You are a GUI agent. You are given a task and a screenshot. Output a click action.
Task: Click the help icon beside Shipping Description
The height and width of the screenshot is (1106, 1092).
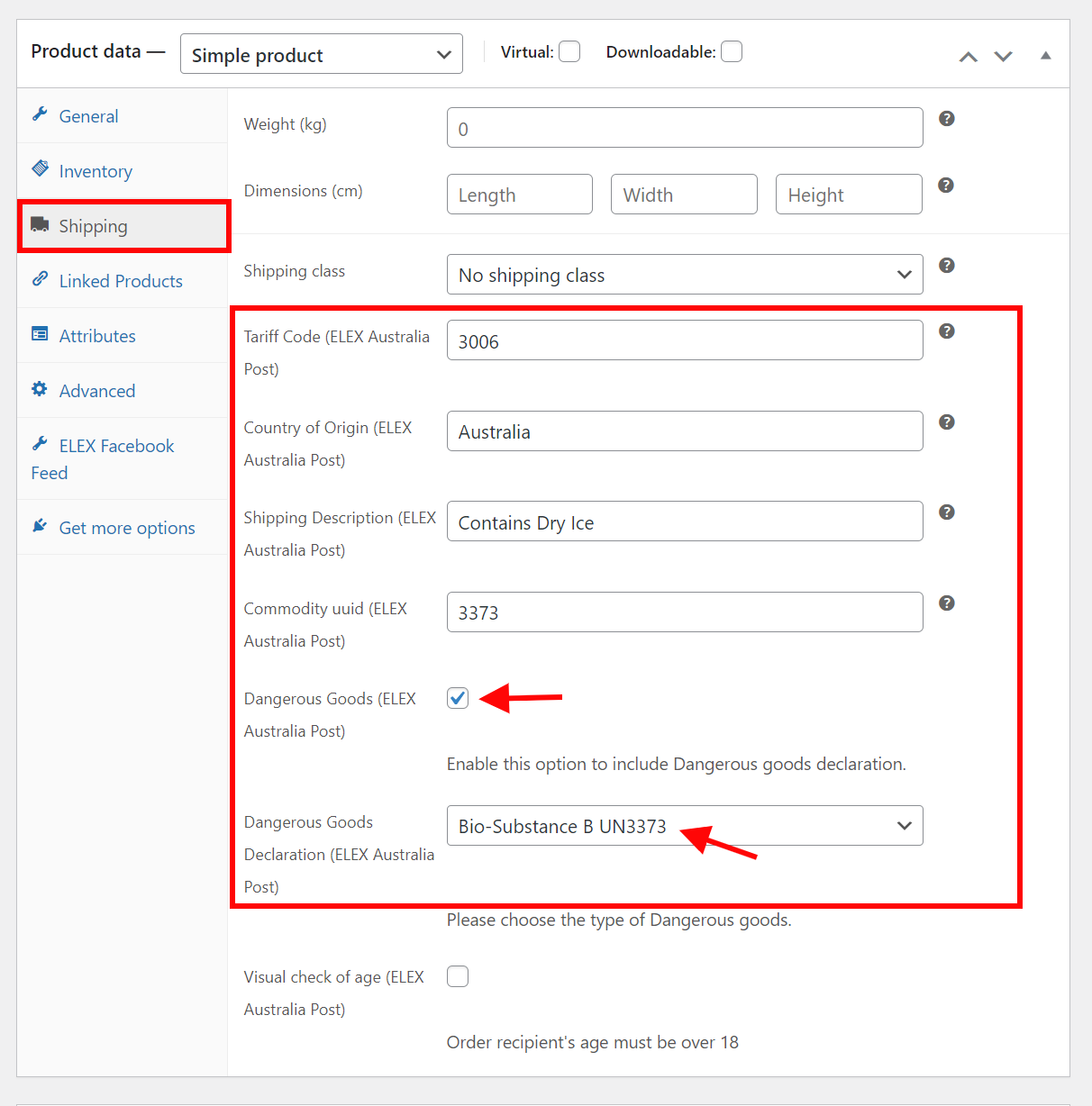[x=946, y=512]
